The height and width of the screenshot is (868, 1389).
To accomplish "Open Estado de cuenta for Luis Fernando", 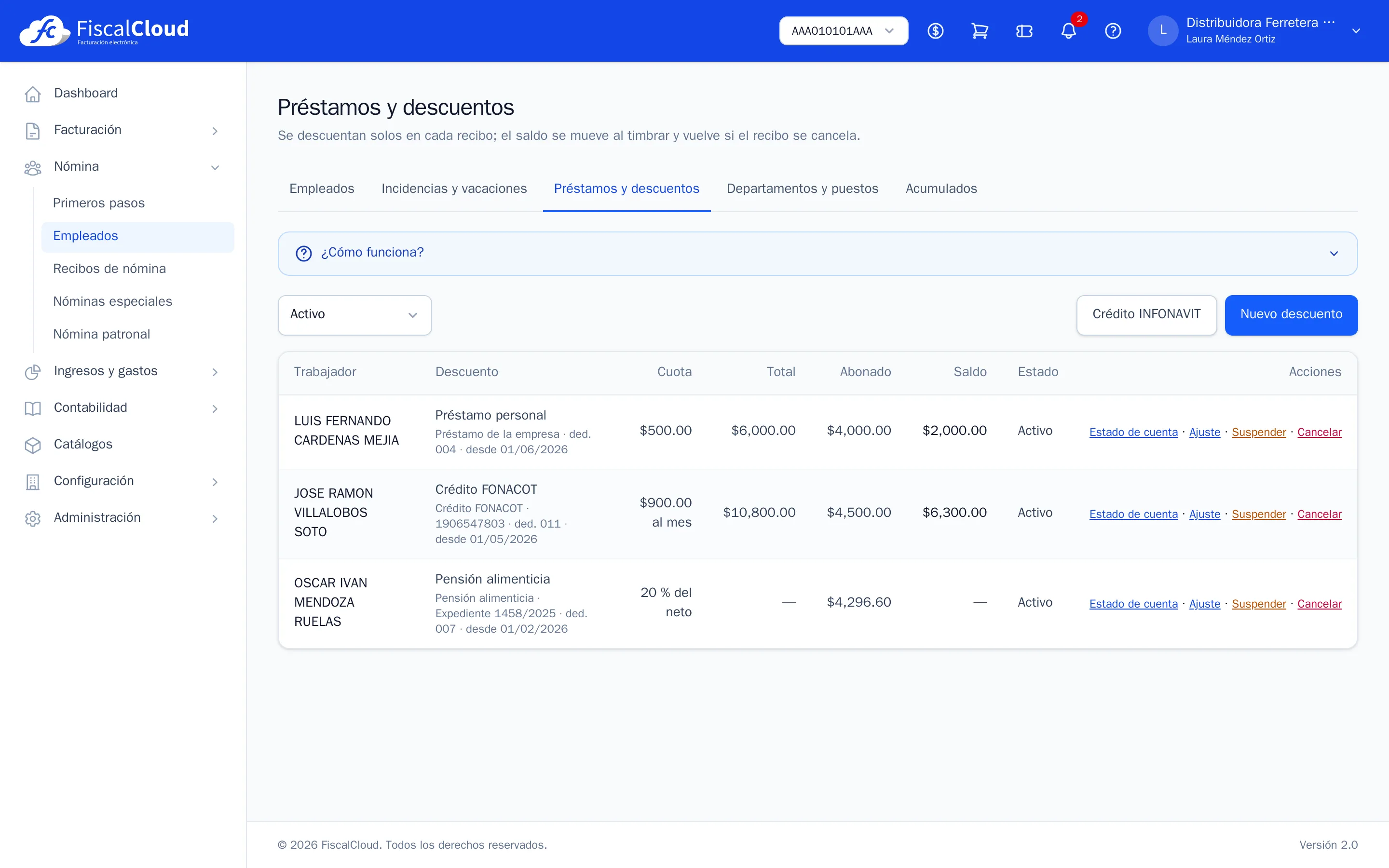I will [1133, 432].
